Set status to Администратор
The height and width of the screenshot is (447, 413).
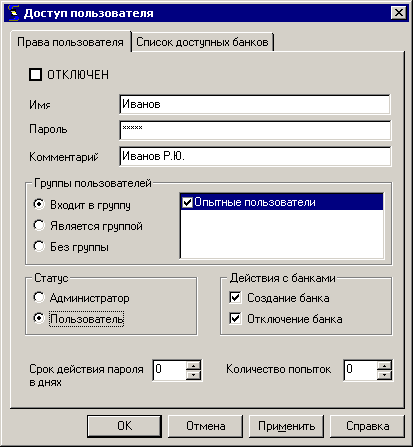pos(39,297)
